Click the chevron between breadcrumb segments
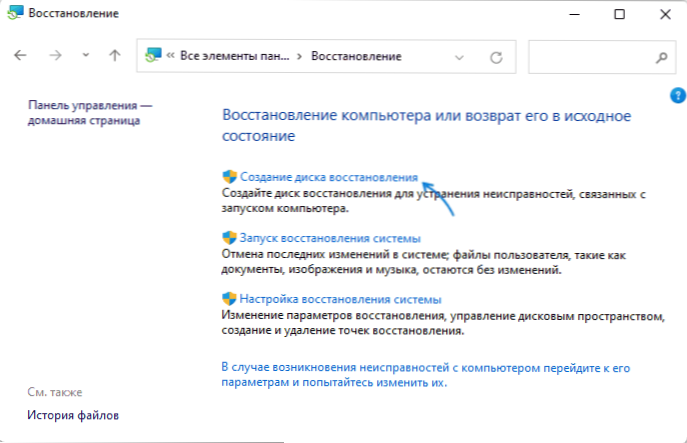The image size is (687, 443). pyautogui.click(x=299, y=57)
